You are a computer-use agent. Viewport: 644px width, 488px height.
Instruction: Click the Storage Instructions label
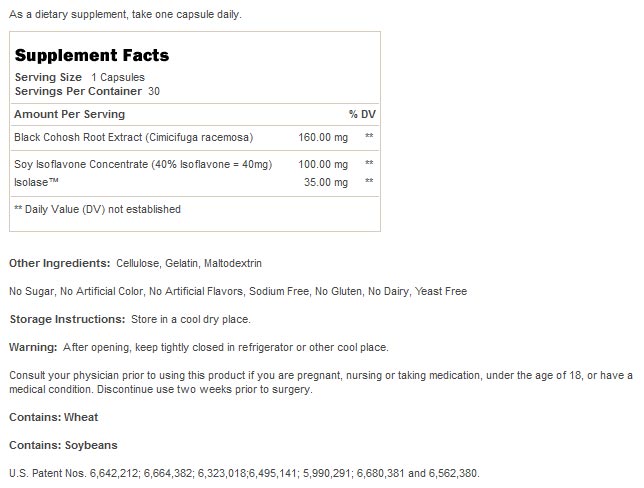[65, 319]
